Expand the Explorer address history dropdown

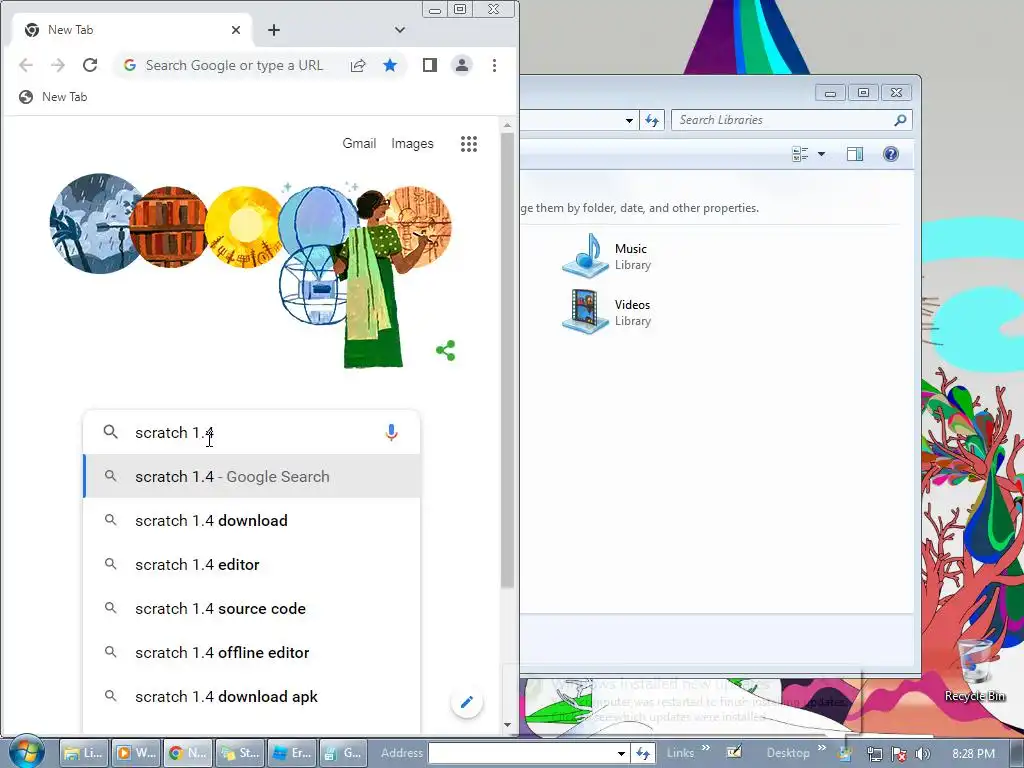tap(629, 120)
